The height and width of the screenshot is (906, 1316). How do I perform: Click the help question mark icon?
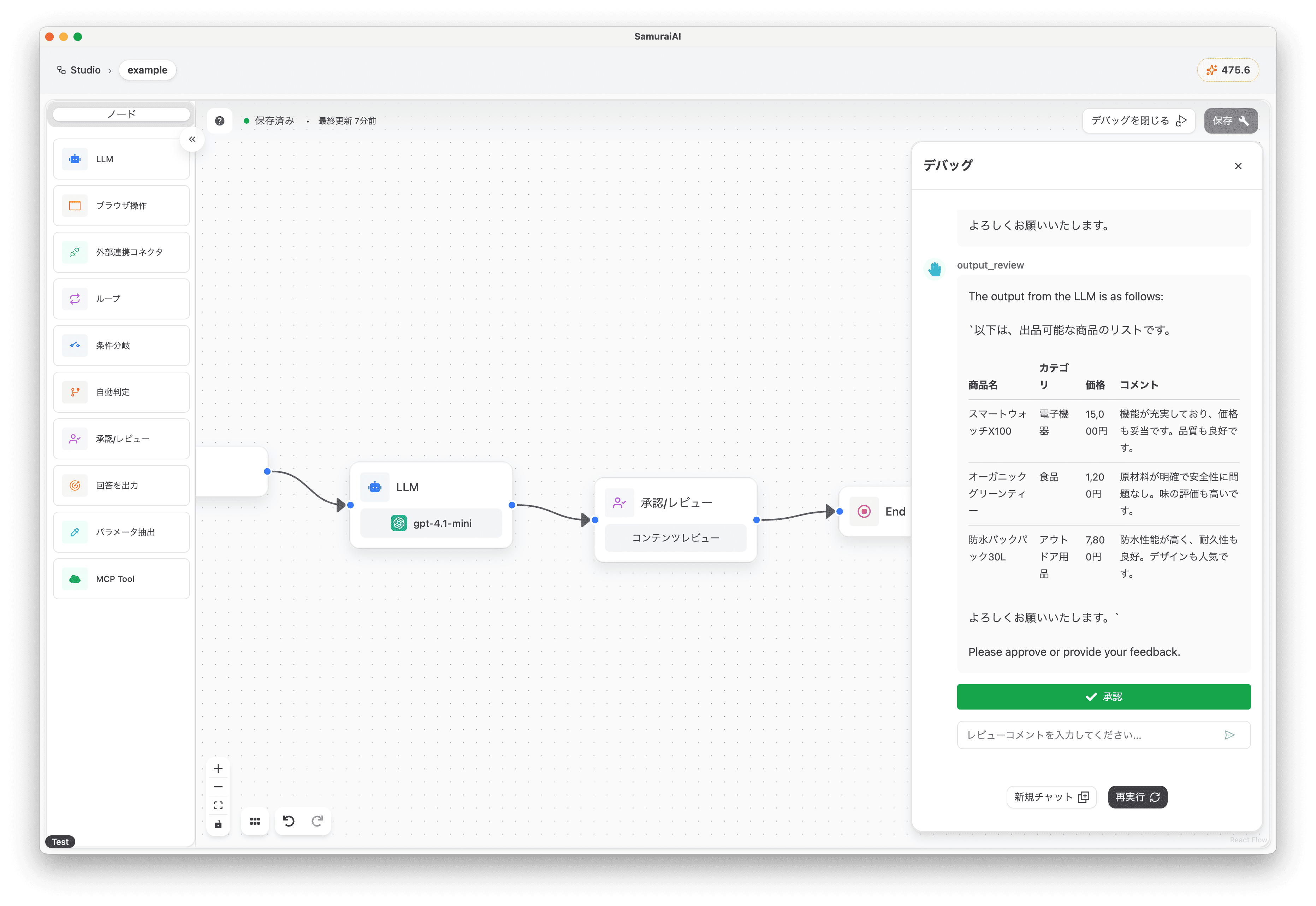point(220,121)
